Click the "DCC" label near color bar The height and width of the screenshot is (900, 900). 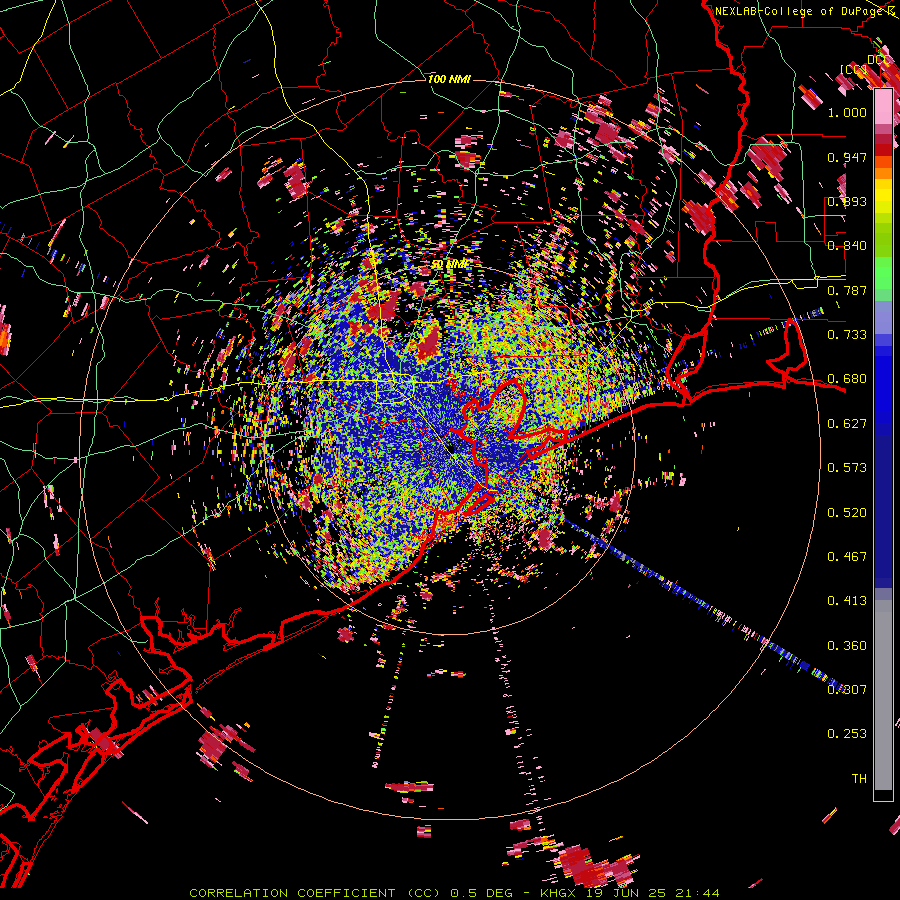pos(878,60)
